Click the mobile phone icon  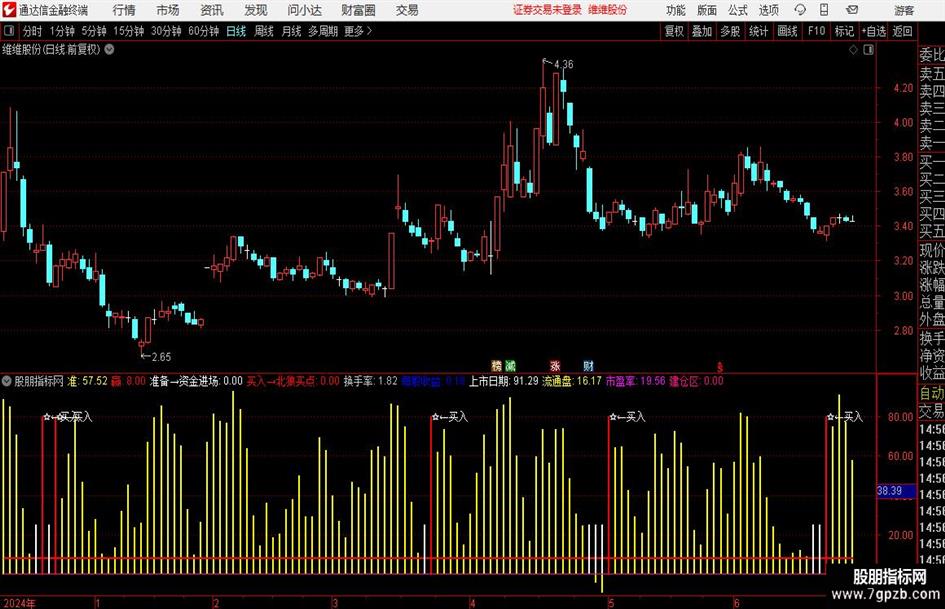tap(824, 10)
